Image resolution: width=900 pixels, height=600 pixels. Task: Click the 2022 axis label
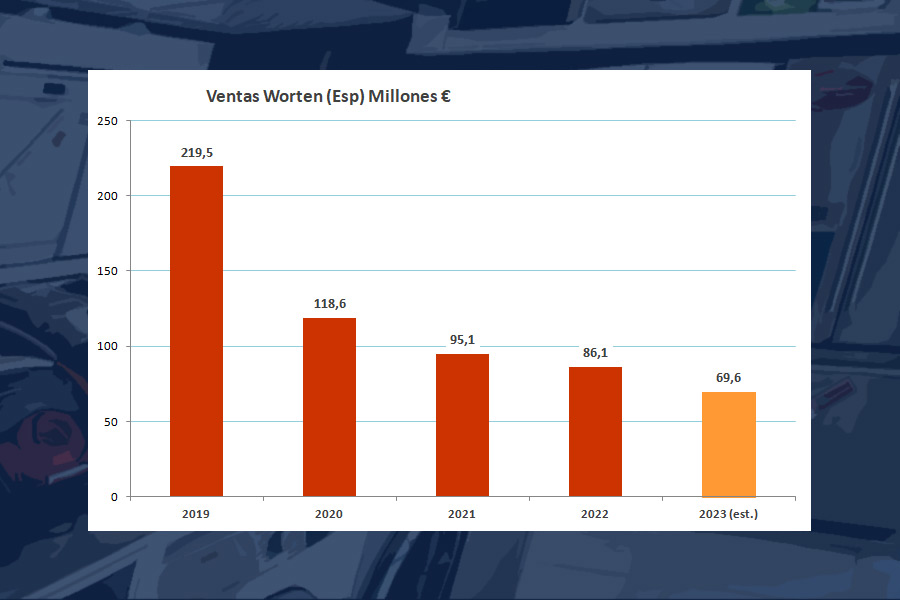[595, 514]
